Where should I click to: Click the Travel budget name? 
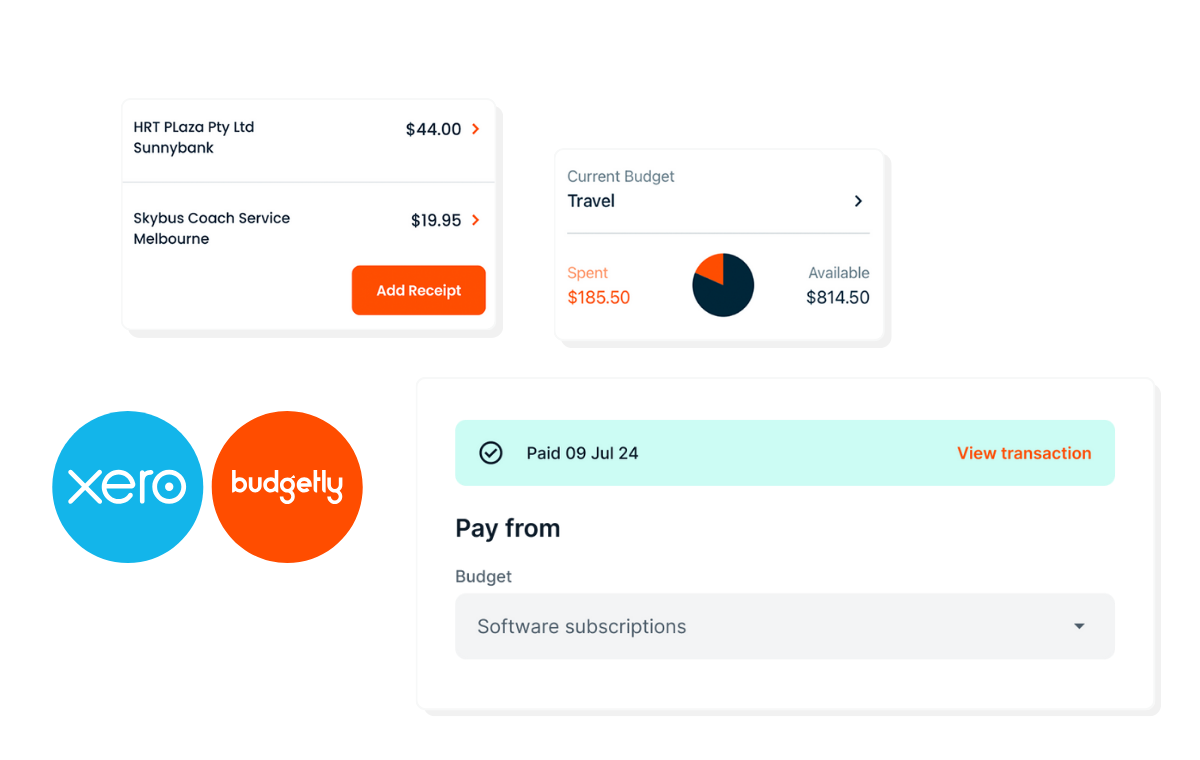(591, 201)
